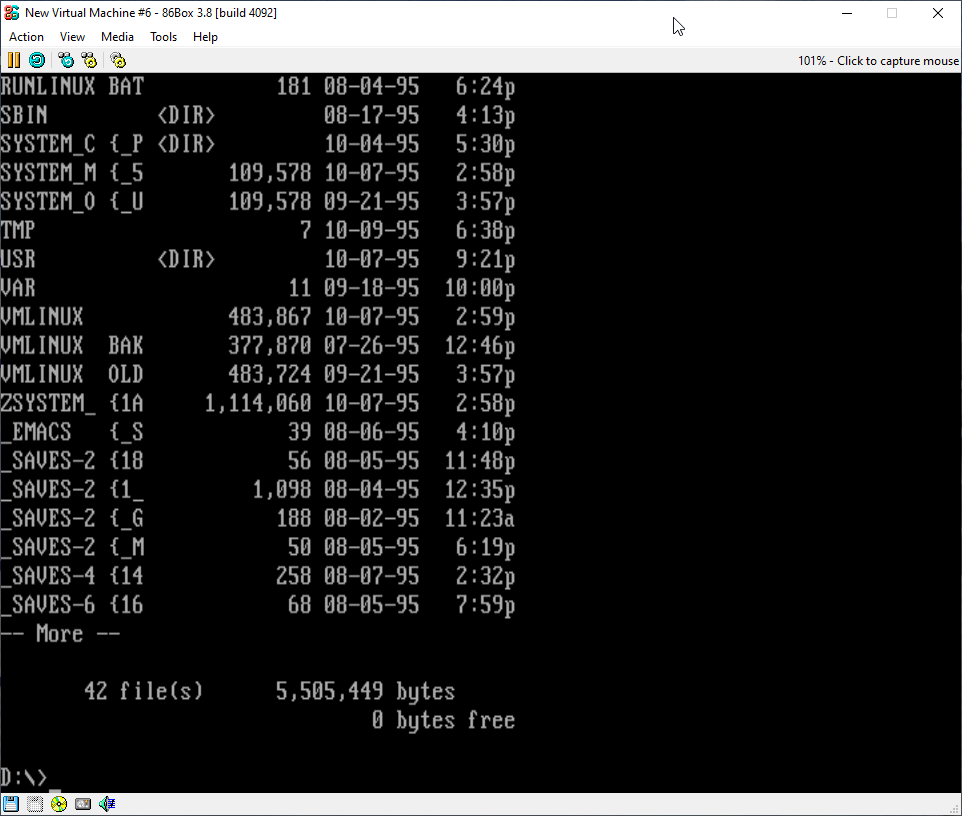The width and height of the screenshot is (962, 816).
Task: Send Ctrl+Alt+Del via toolbar icon
Action: coord(66,60)
